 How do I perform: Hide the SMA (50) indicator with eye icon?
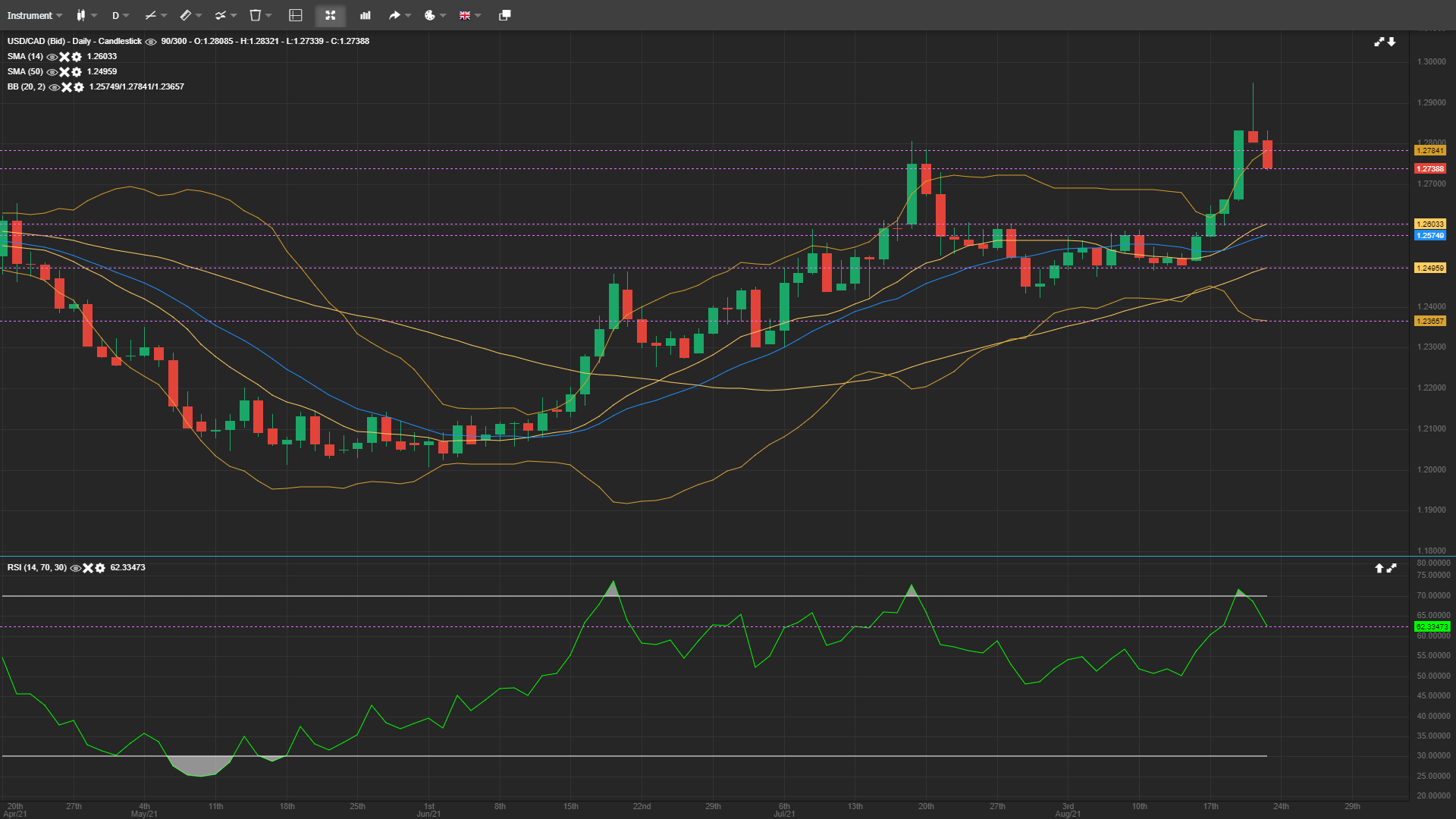pyautogui.click(x=52, y=72)
